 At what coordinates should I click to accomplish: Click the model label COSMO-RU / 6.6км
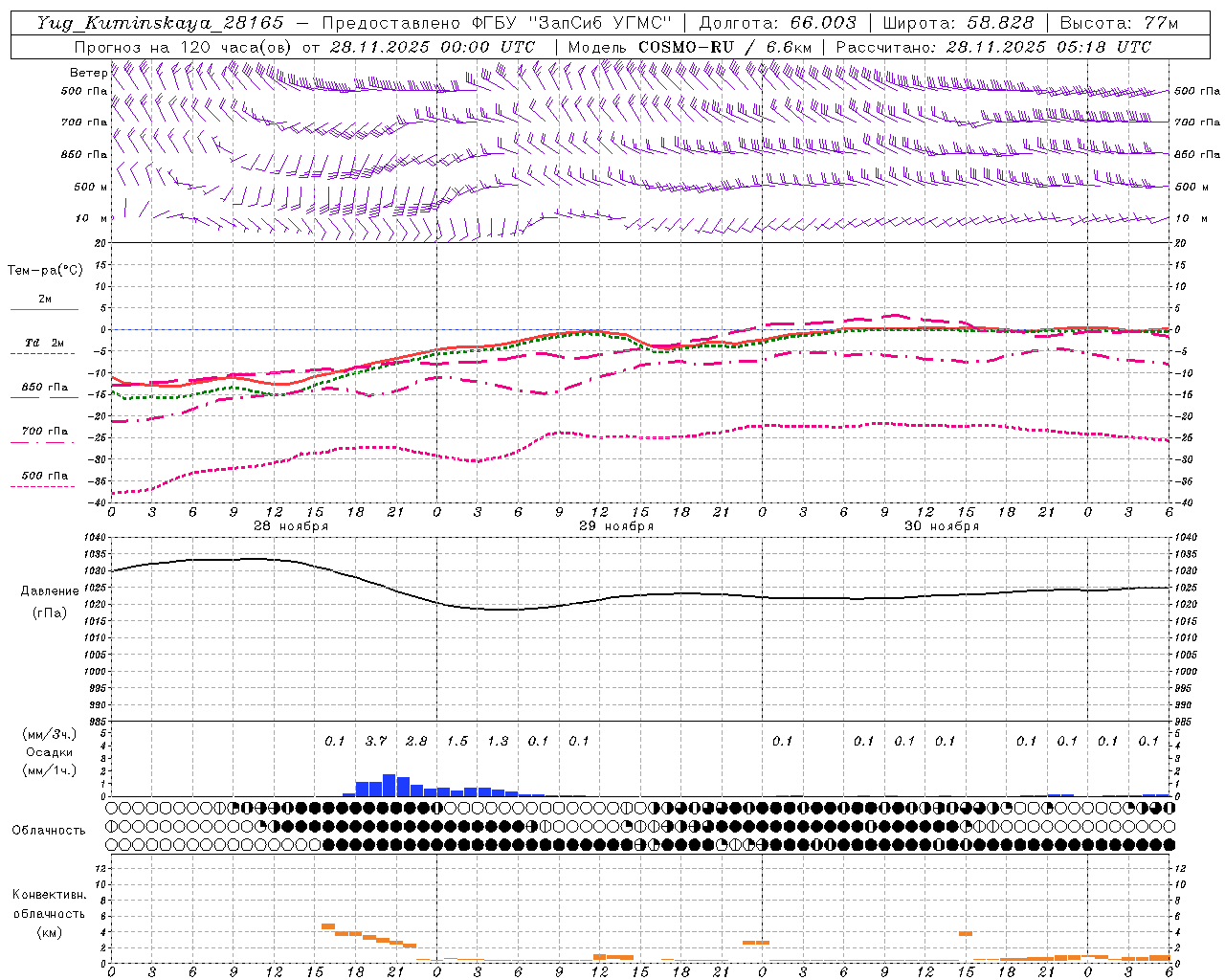tap(725, 47)
